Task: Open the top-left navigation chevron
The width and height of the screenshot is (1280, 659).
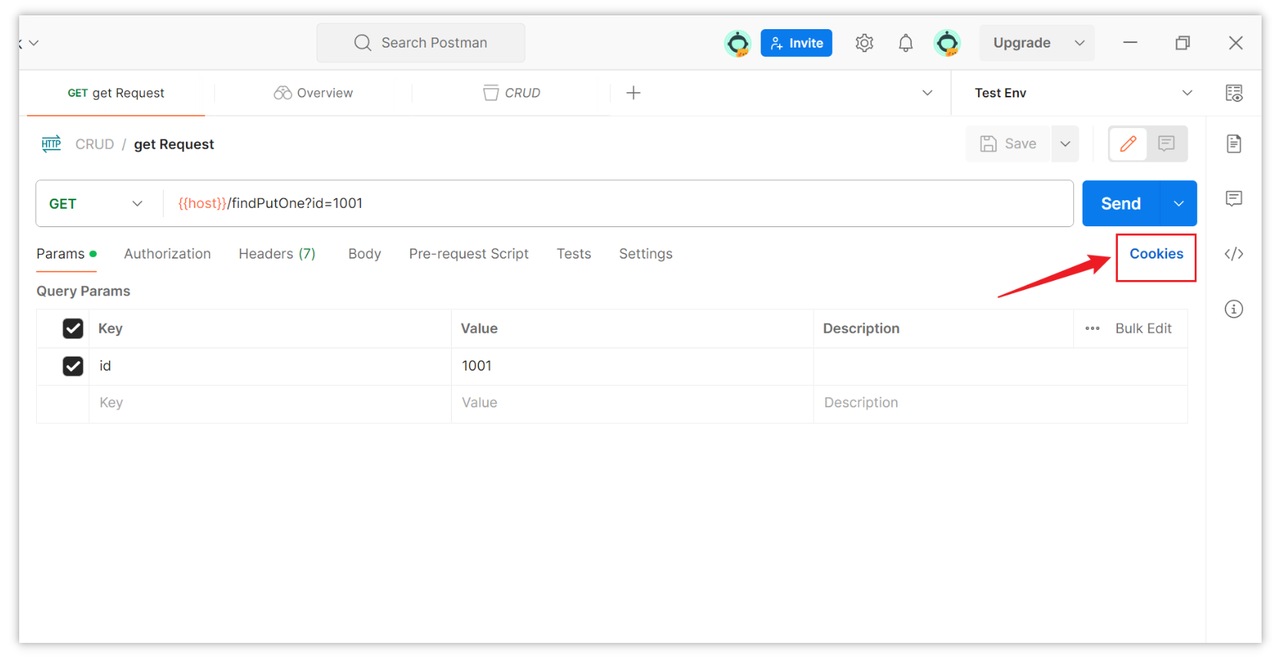Action: (33, 43)
